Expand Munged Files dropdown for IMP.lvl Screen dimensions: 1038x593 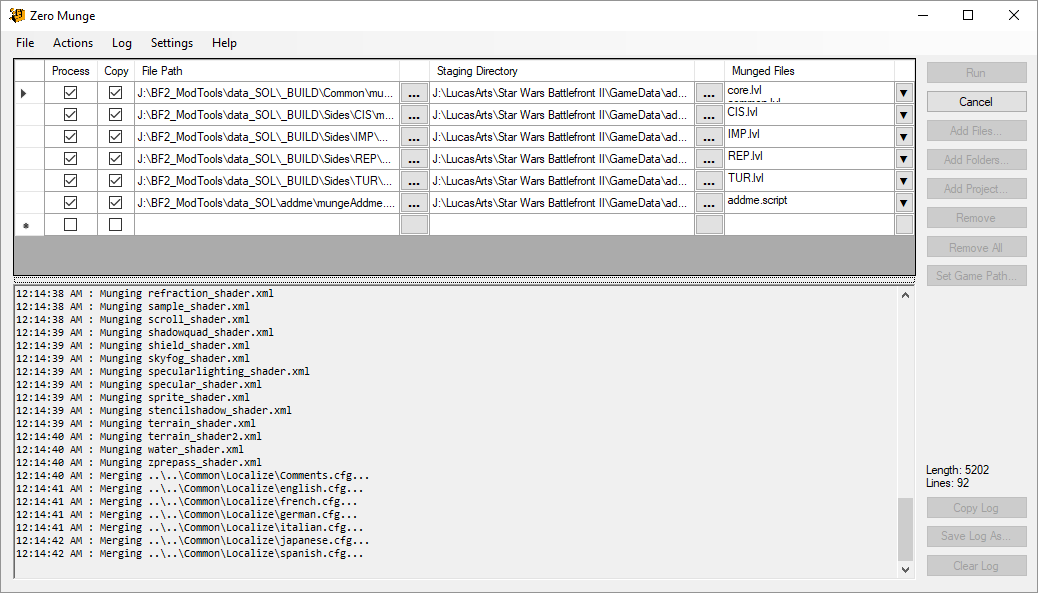pos(904,136)
